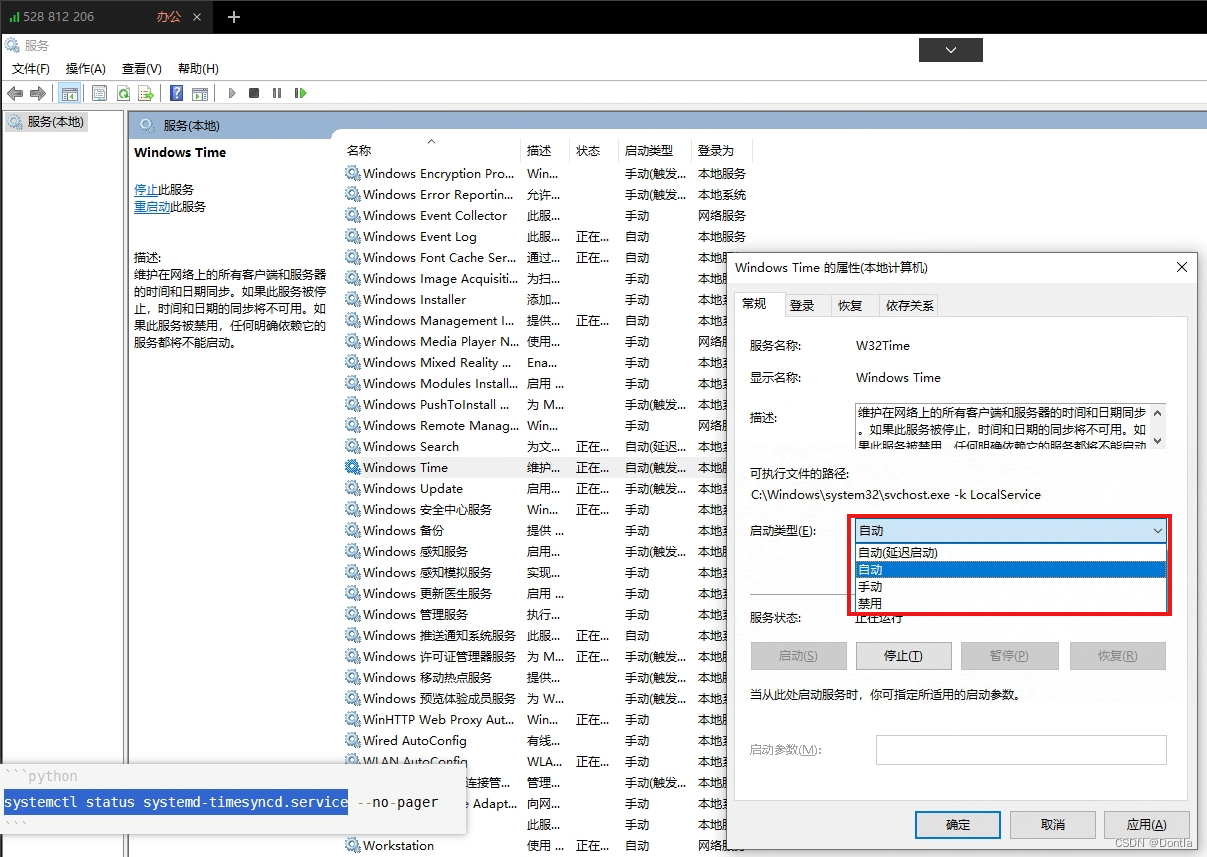Image resolution: width=1207 pixels, height=857 pixels.
Task: Click the Back arrow in the toolbar
Action: point(15,93)
